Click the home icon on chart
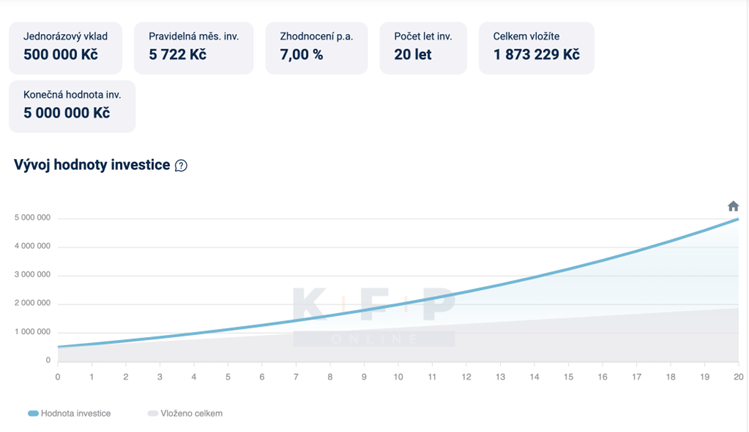This screenshot has width=749, height=432. (x=733, y=206)
